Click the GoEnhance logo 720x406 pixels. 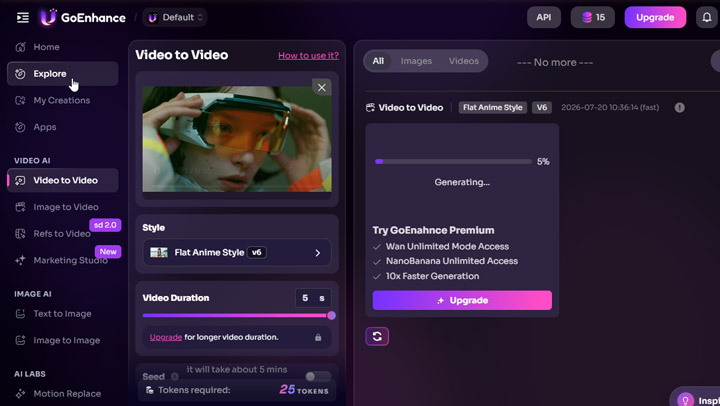click(x=83, y=17)
